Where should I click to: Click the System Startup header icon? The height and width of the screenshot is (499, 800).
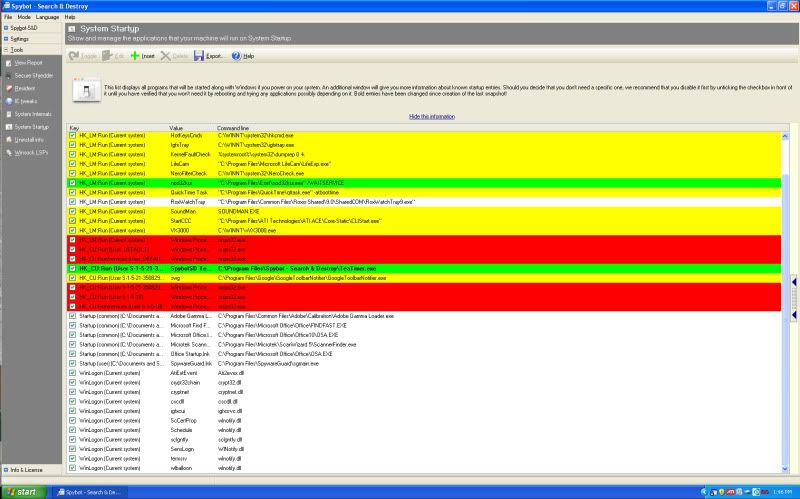tap(72, 29)
